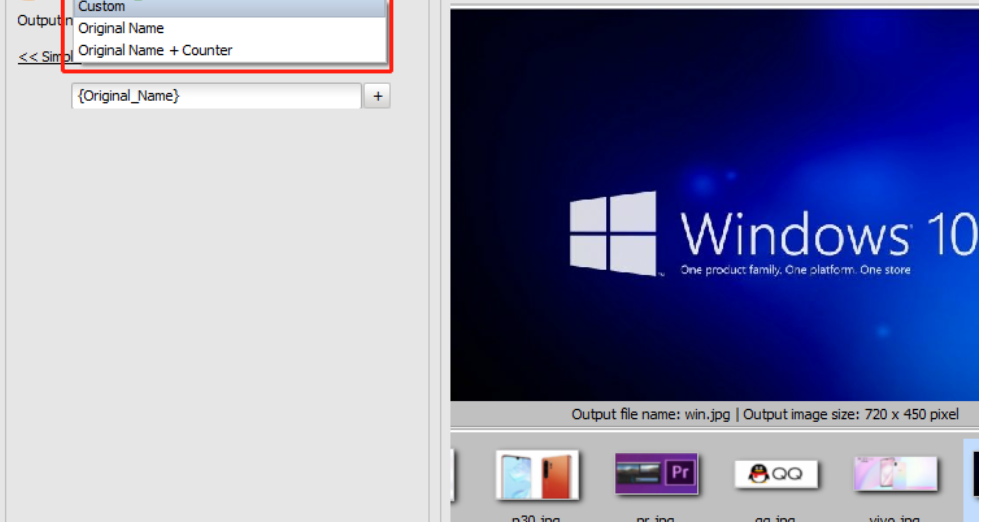
Task: Choose Original Name from the naming list
Action: pos(230,28)
